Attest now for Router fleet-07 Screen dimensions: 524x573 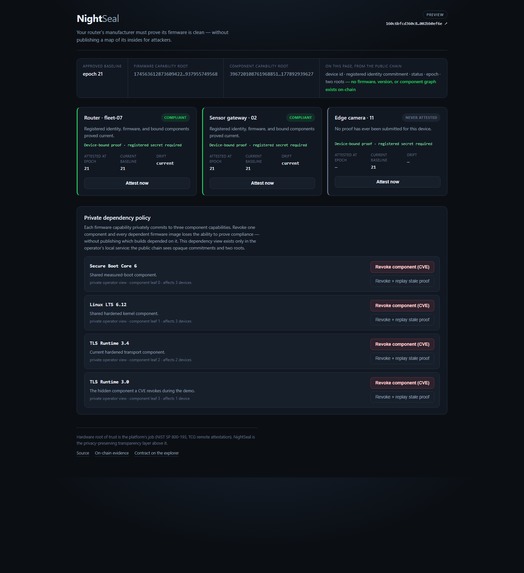(137, 183)
